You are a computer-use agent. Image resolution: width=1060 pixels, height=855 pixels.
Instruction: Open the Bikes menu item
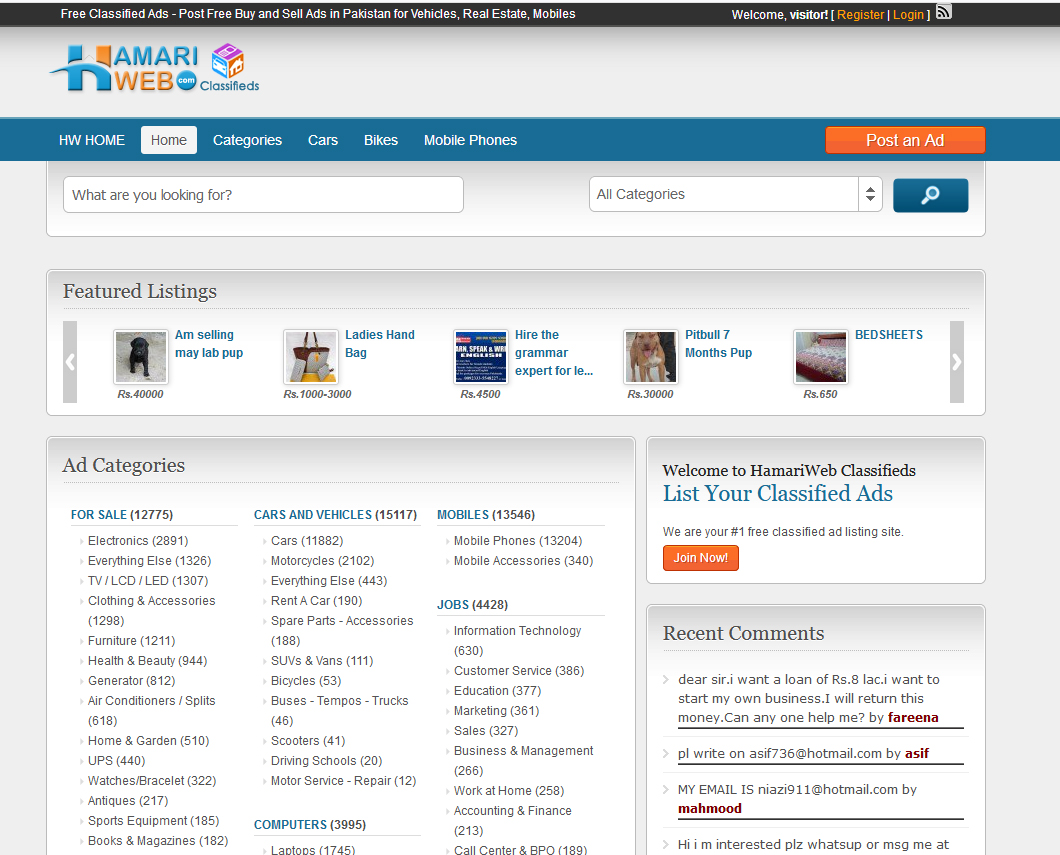381,140
